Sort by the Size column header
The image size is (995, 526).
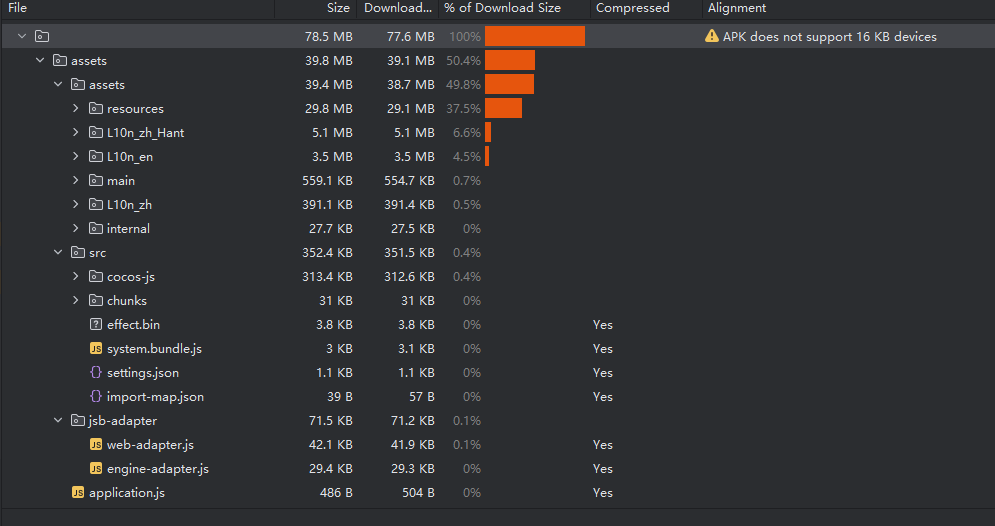click(338, 8)
